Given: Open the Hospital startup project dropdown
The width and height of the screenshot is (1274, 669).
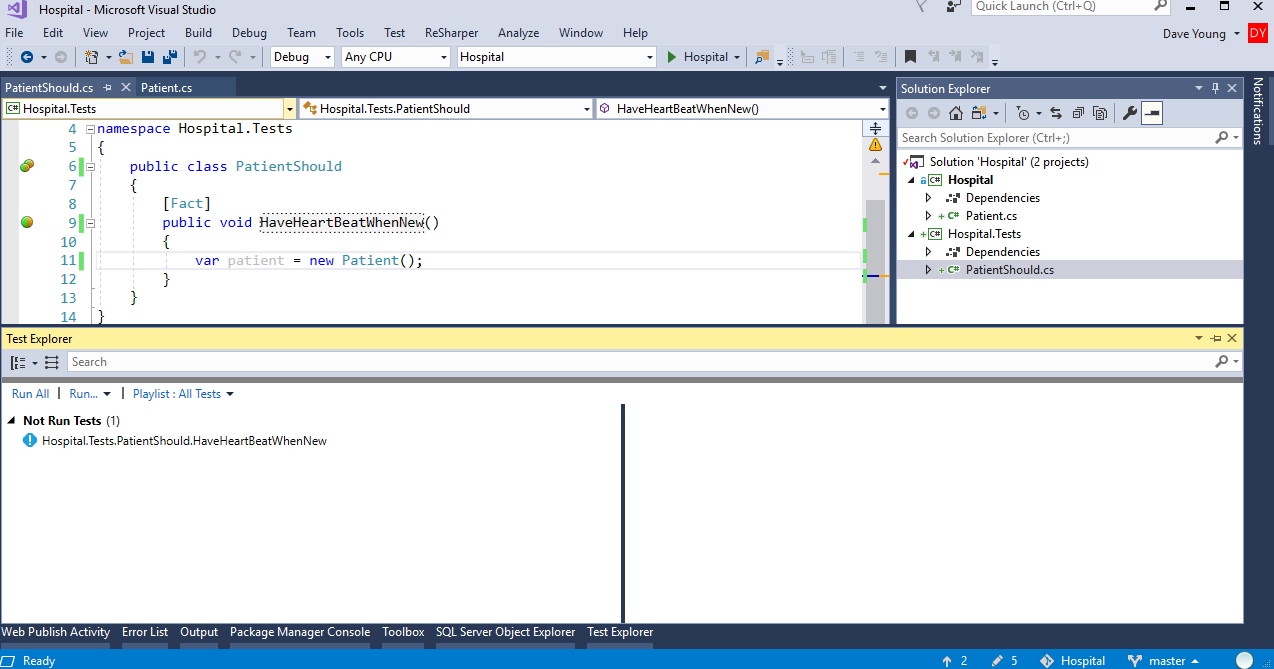Looking at the screenshot, I should coord(650,57).
